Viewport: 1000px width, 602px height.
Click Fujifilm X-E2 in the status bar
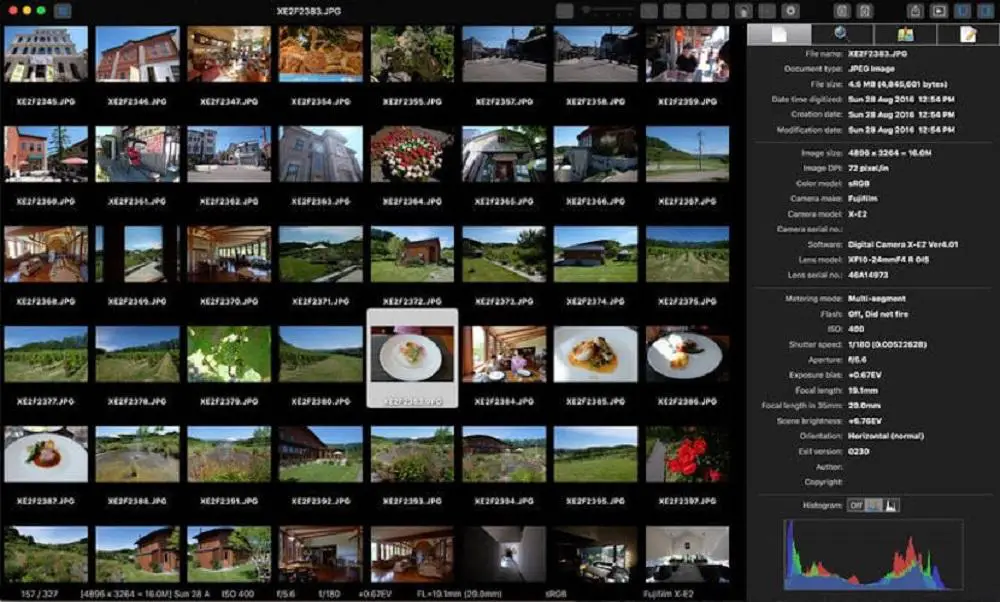pos(668,594)
